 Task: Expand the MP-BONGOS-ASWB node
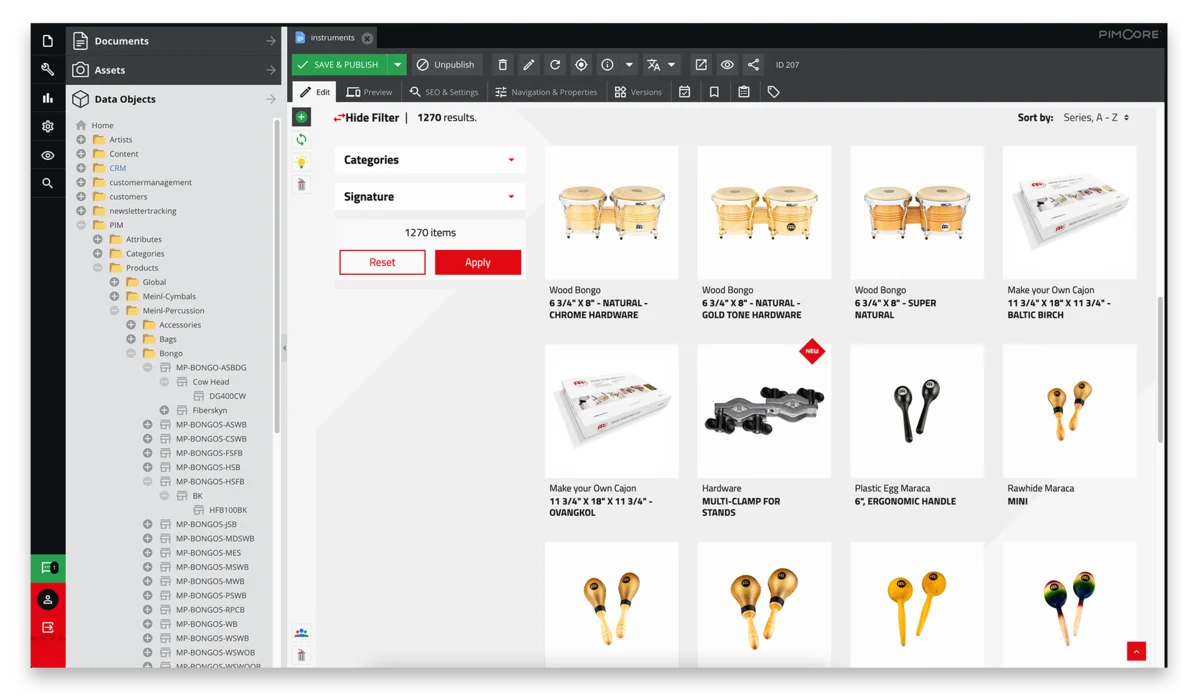point(147,424)
